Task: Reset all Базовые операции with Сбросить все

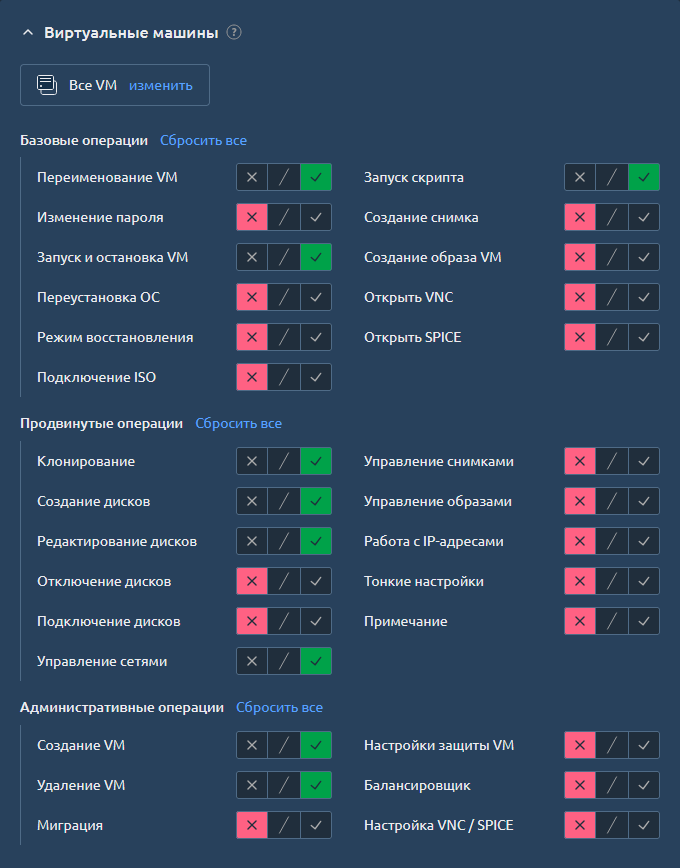Action: pyautogui.click(x=203, y=141)
